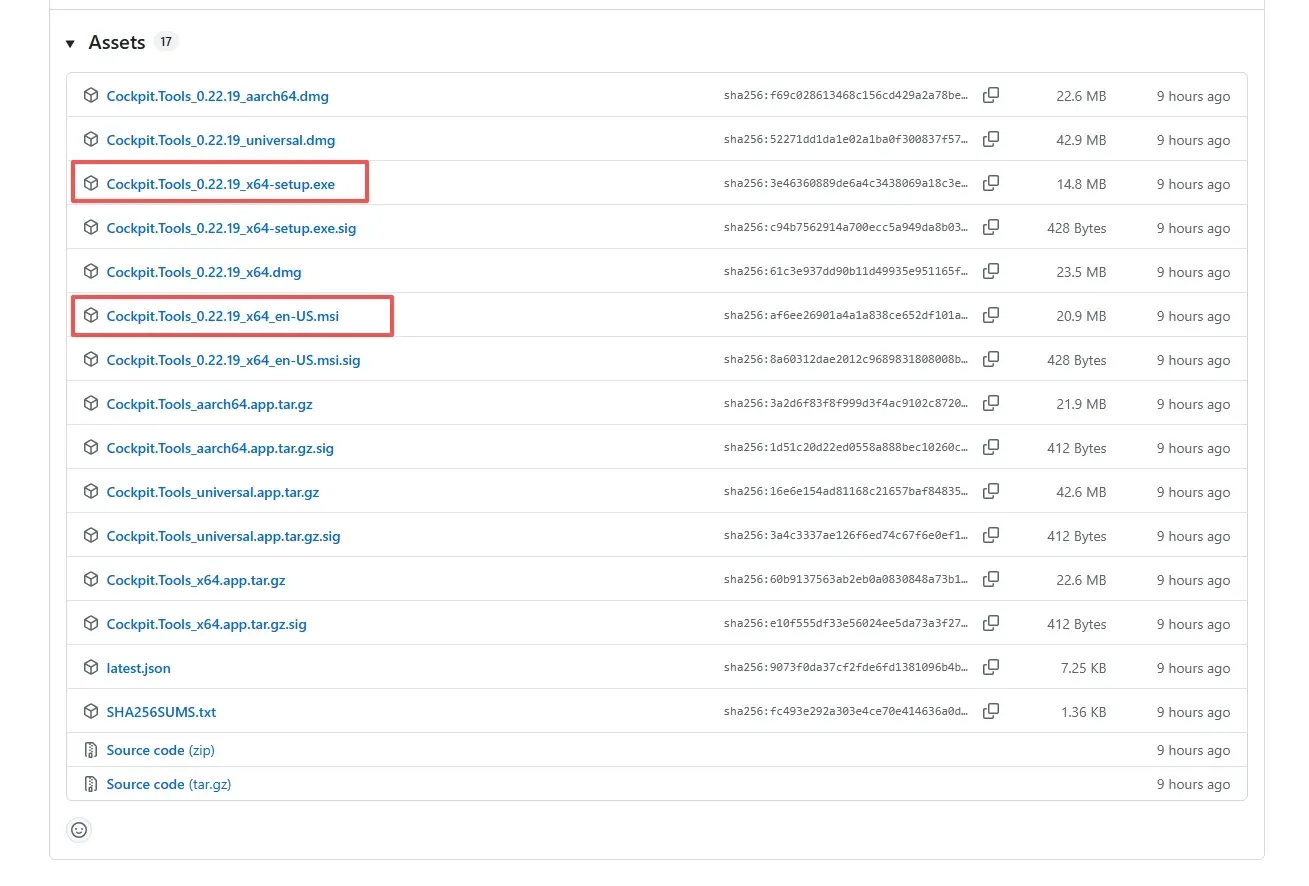Open the latest.json file link

click(x=139, y=669)
